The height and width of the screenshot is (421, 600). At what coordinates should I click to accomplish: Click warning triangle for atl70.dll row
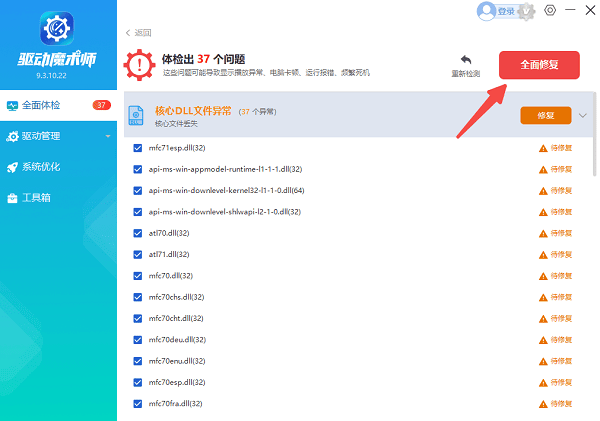pyautogui.click(x=543, y=233)
